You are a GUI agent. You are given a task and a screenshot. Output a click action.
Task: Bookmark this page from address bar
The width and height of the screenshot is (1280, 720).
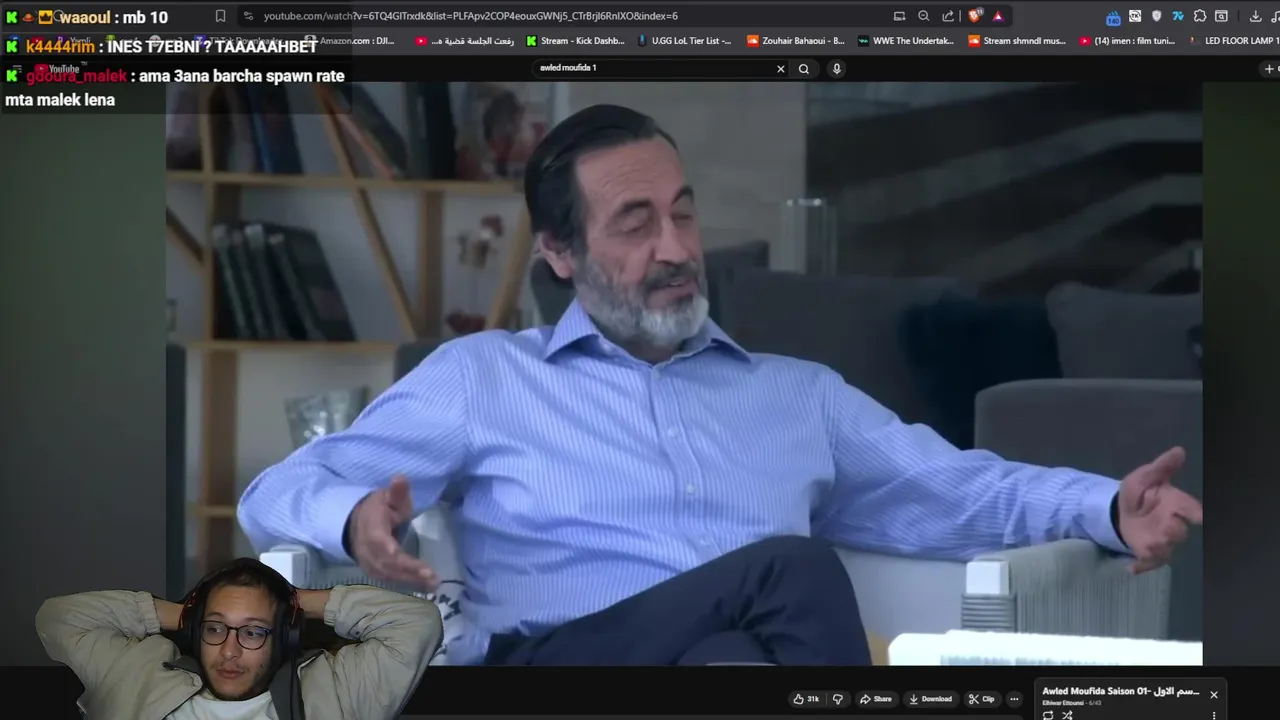[x=220, y=16]
